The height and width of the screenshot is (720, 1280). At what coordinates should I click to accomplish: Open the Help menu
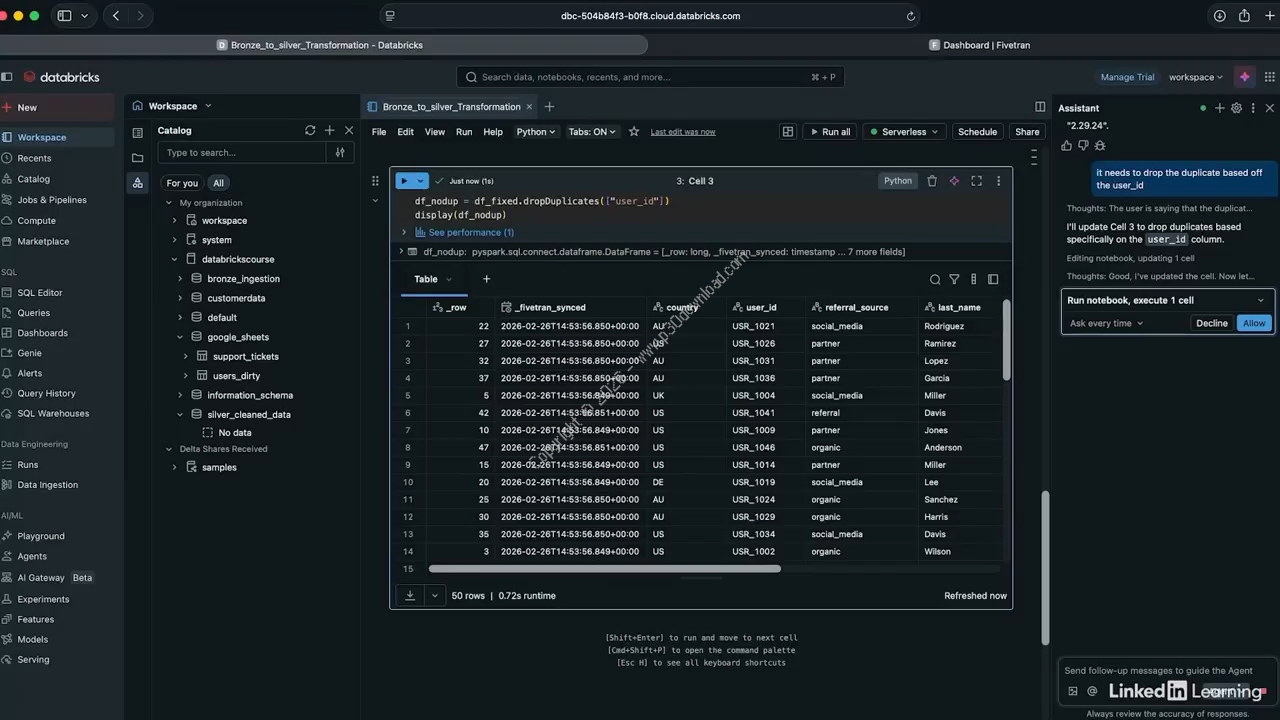(493, 132)
